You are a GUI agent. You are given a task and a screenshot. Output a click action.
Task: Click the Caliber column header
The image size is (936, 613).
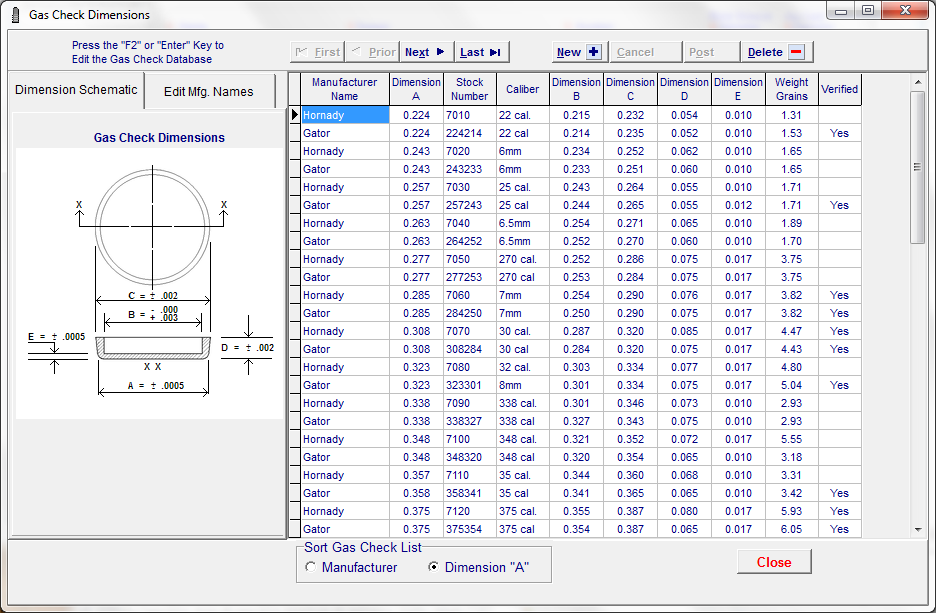(522, 90)
